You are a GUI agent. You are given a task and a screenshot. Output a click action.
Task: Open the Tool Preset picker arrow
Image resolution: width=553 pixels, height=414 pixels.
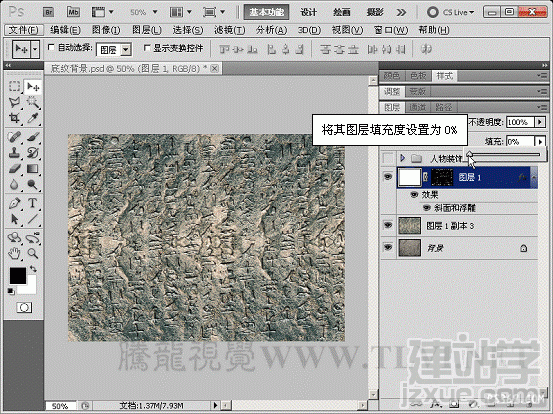(35, 49)
